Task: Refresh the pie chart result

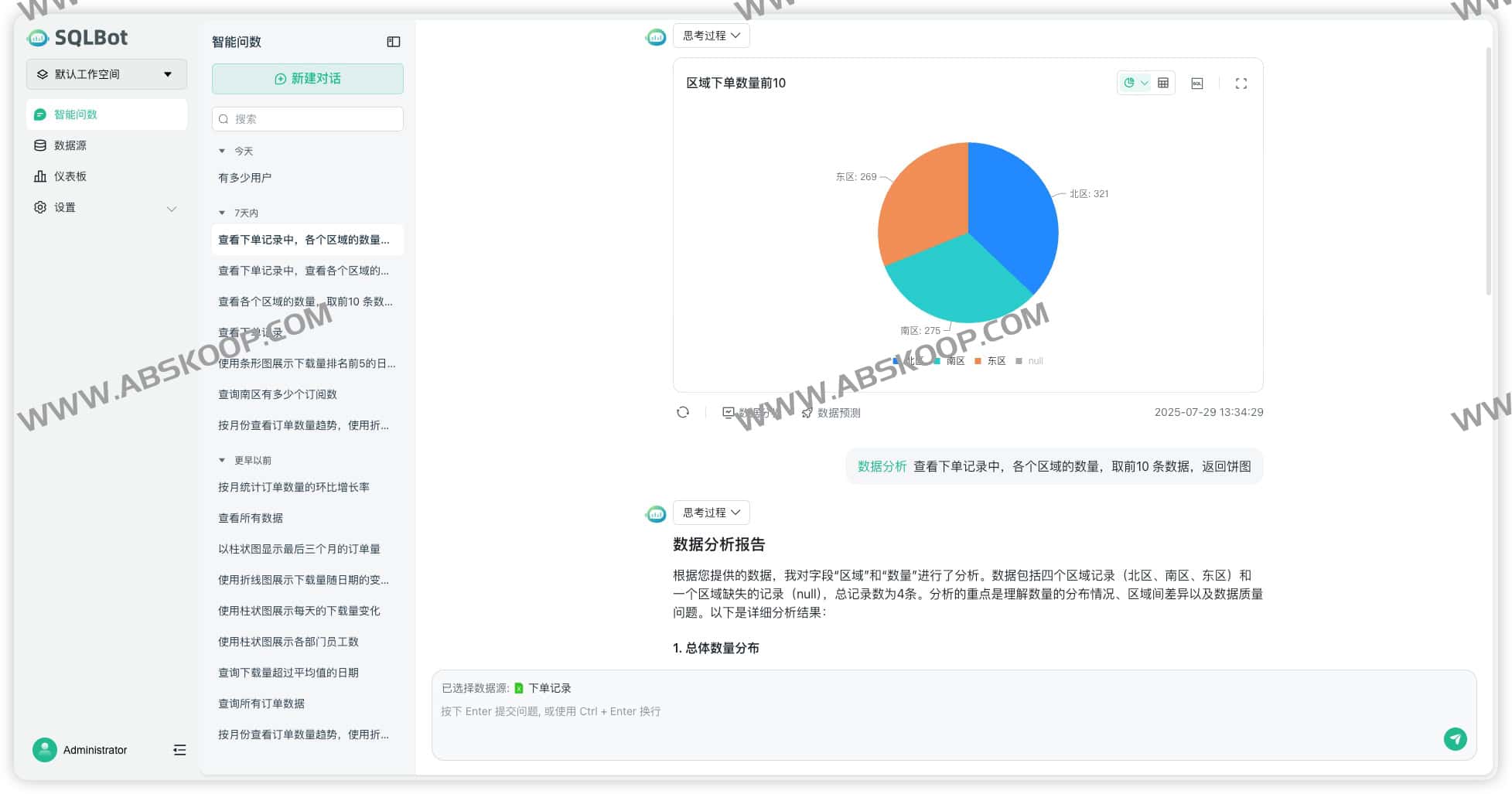Action: pyautogui.click(x=683, y=412)
